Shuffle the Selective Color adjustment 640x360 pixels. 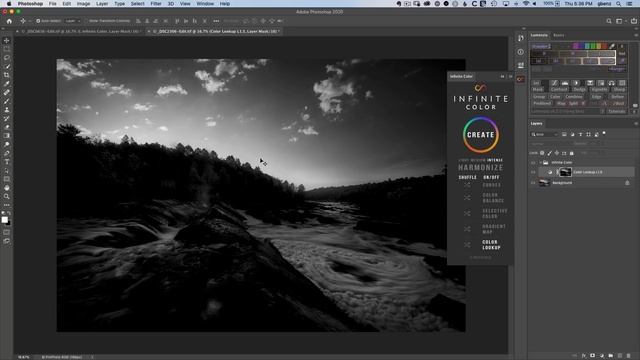[467, 213]
